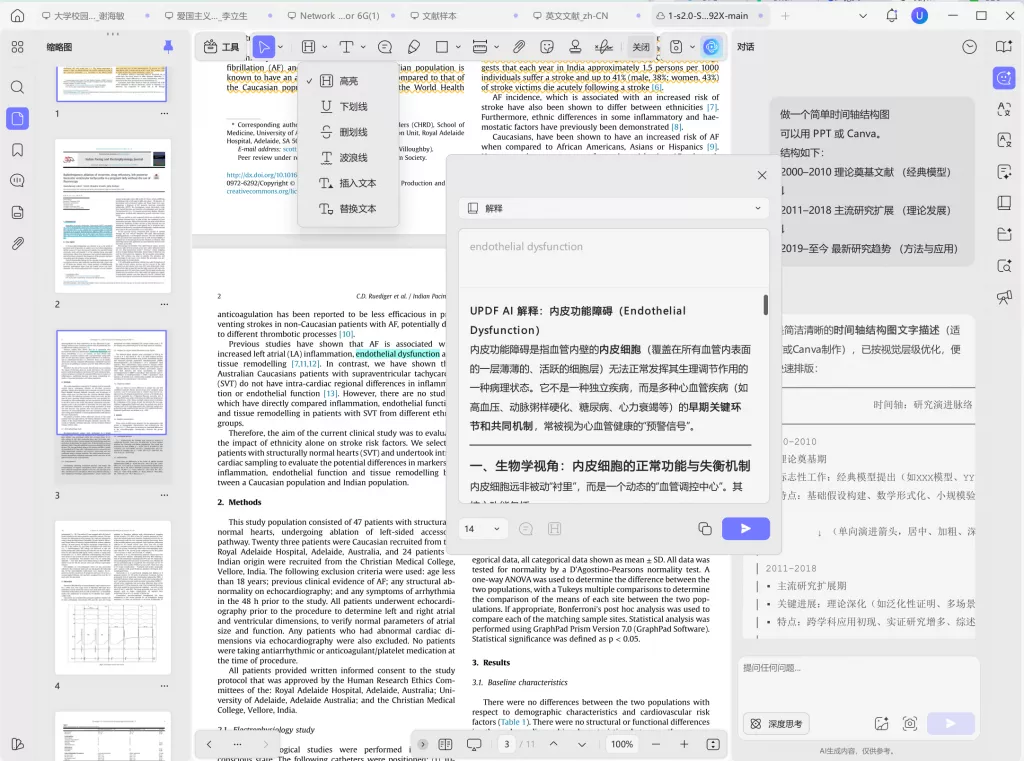The image size is (1024, 761).
Task: Click the comment bubble tool in toolbar
Action: (385, 47)
